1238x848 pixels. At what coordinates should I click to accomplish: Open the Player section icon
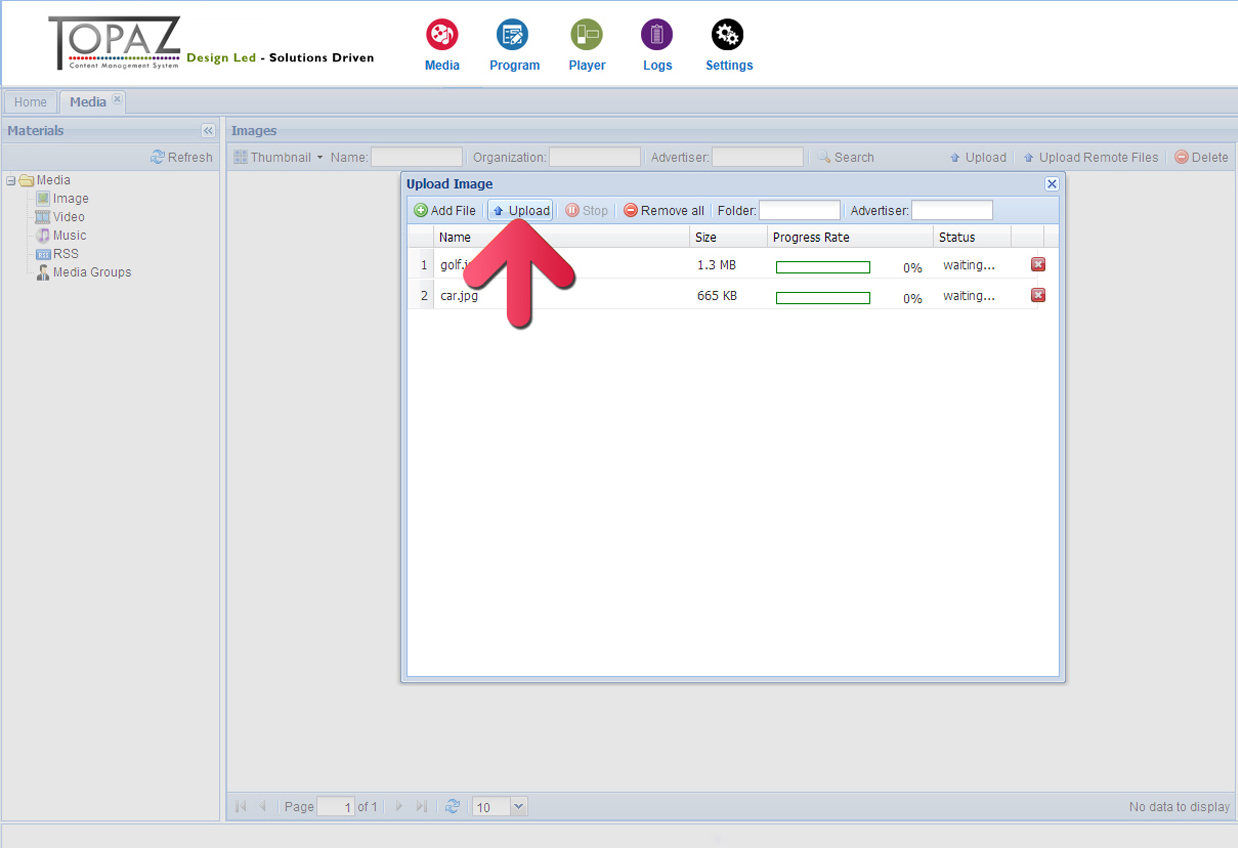pos(586,36)
